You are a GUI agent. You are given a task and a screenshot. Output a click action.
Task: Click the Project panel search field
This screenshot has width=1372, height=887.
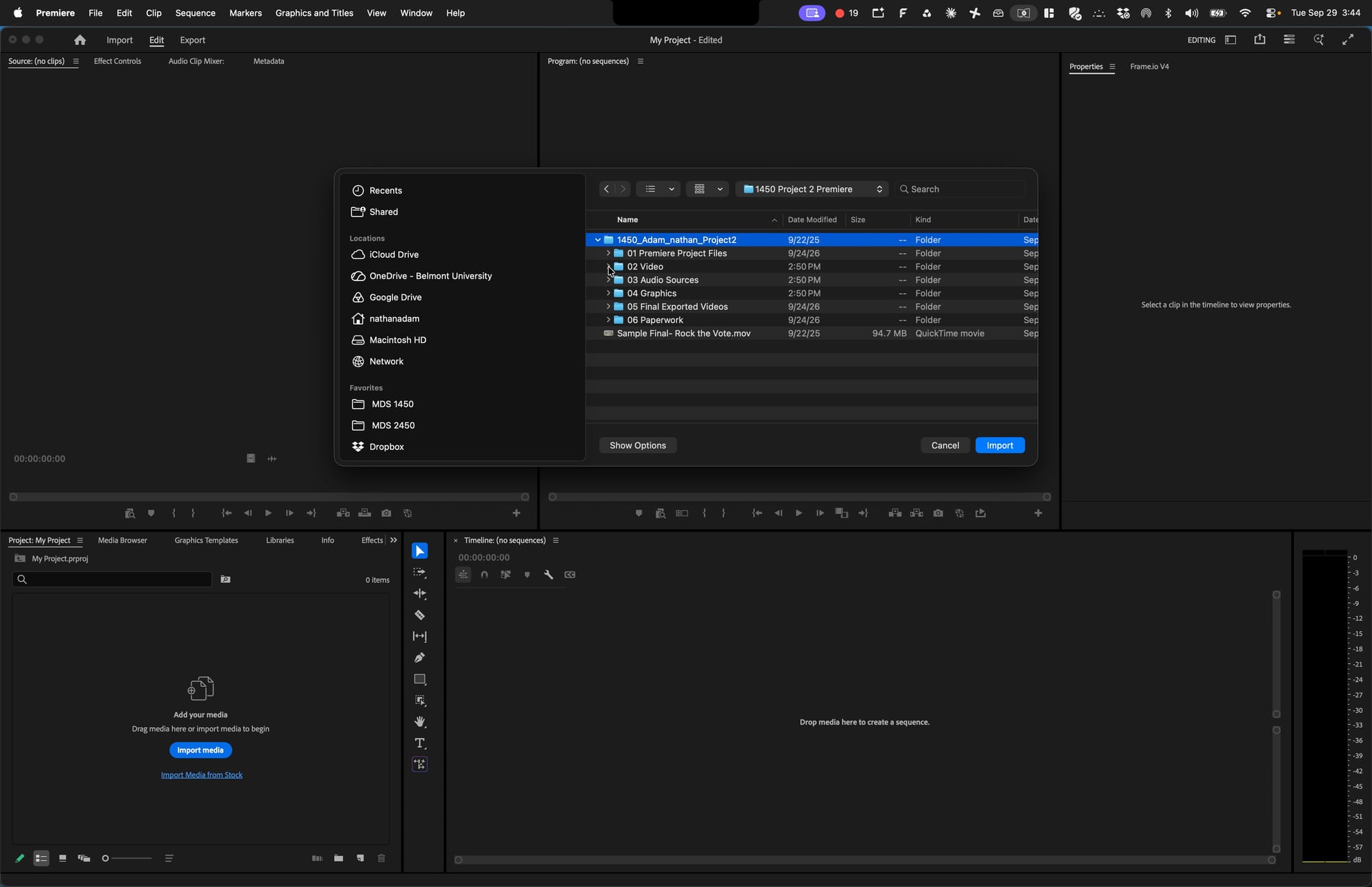click(x=112, y=580)
